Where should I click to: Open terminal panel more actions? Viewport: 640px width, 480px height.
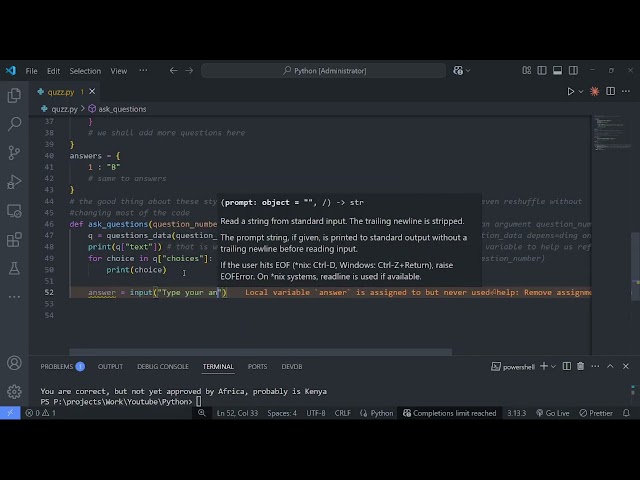(596, 366)
